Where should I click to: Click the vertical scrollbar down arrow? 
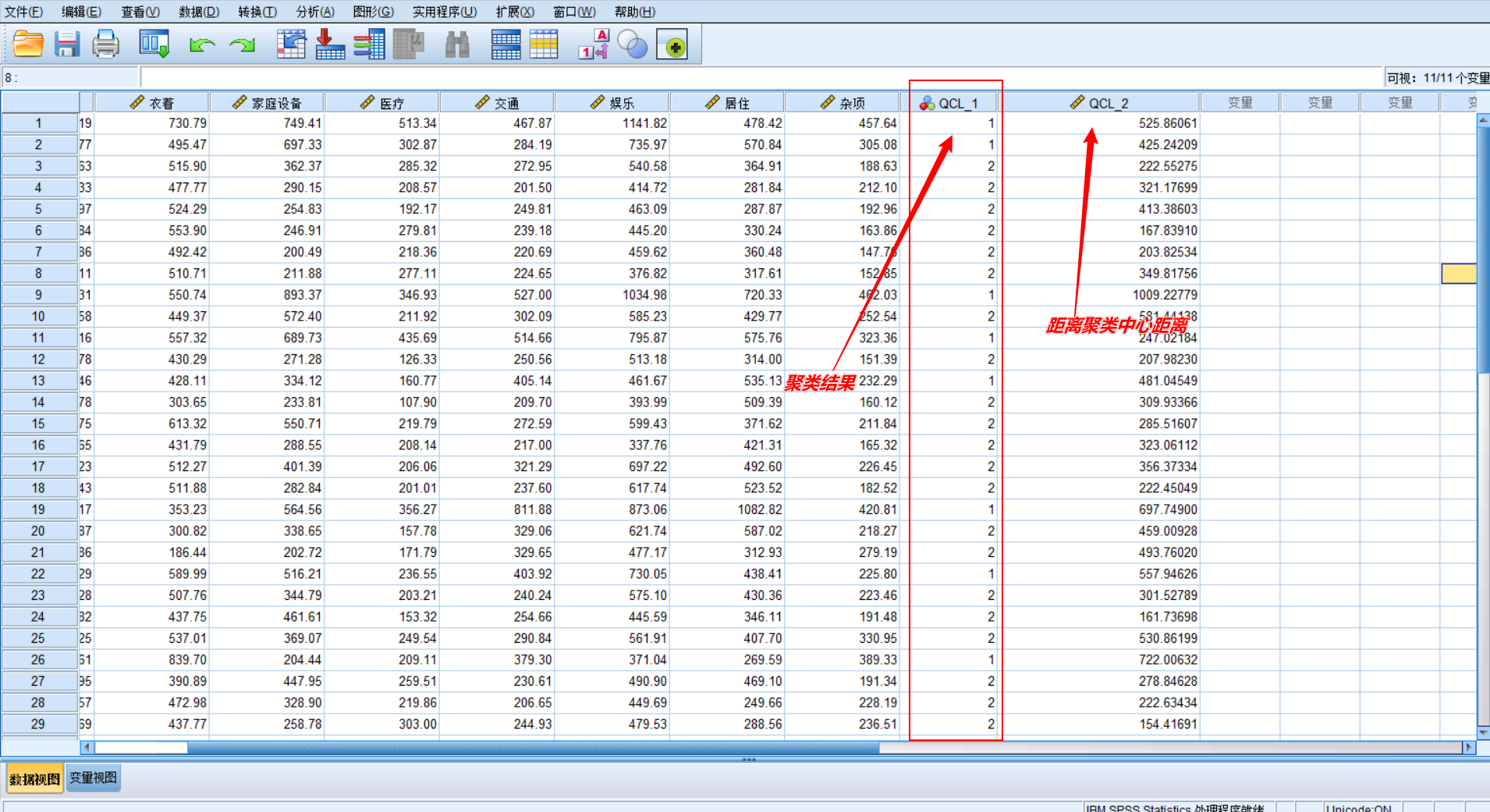(1484, 733)
